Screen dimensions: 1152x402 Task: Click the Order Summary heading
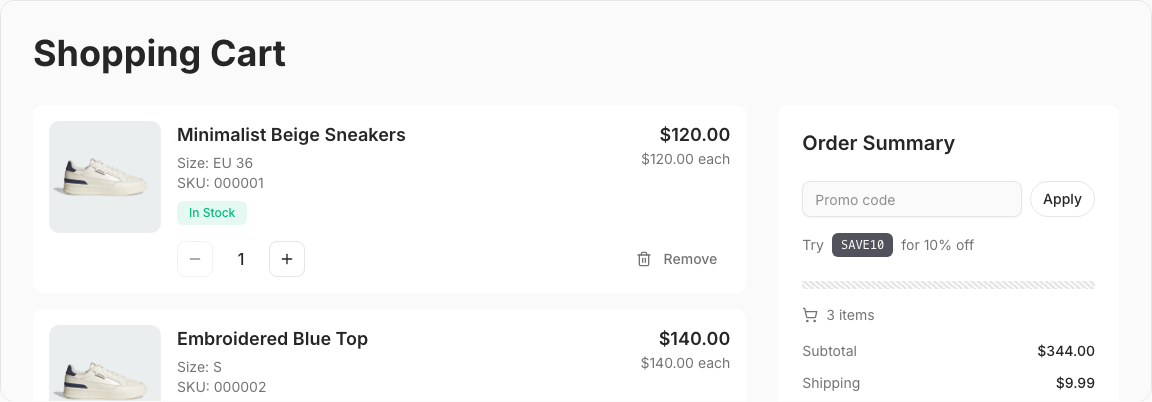point(878,143)
